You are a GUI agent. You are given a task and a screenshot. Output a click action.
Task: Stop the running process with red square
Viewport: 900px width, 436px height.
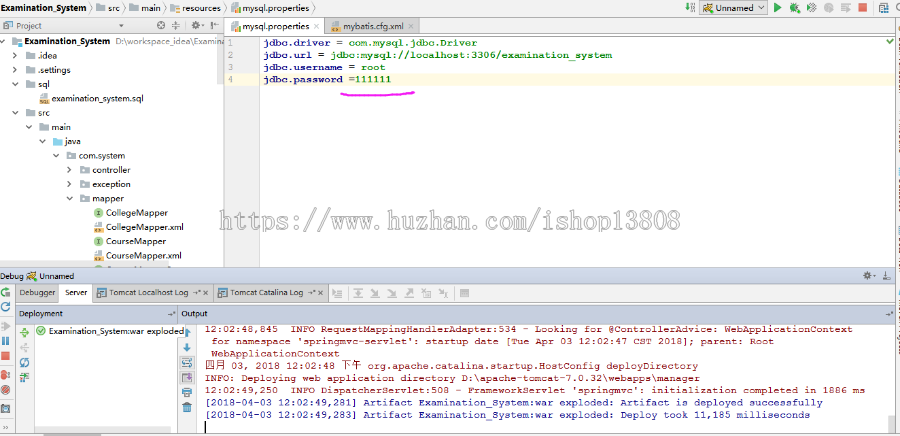[x=862, y=7]
